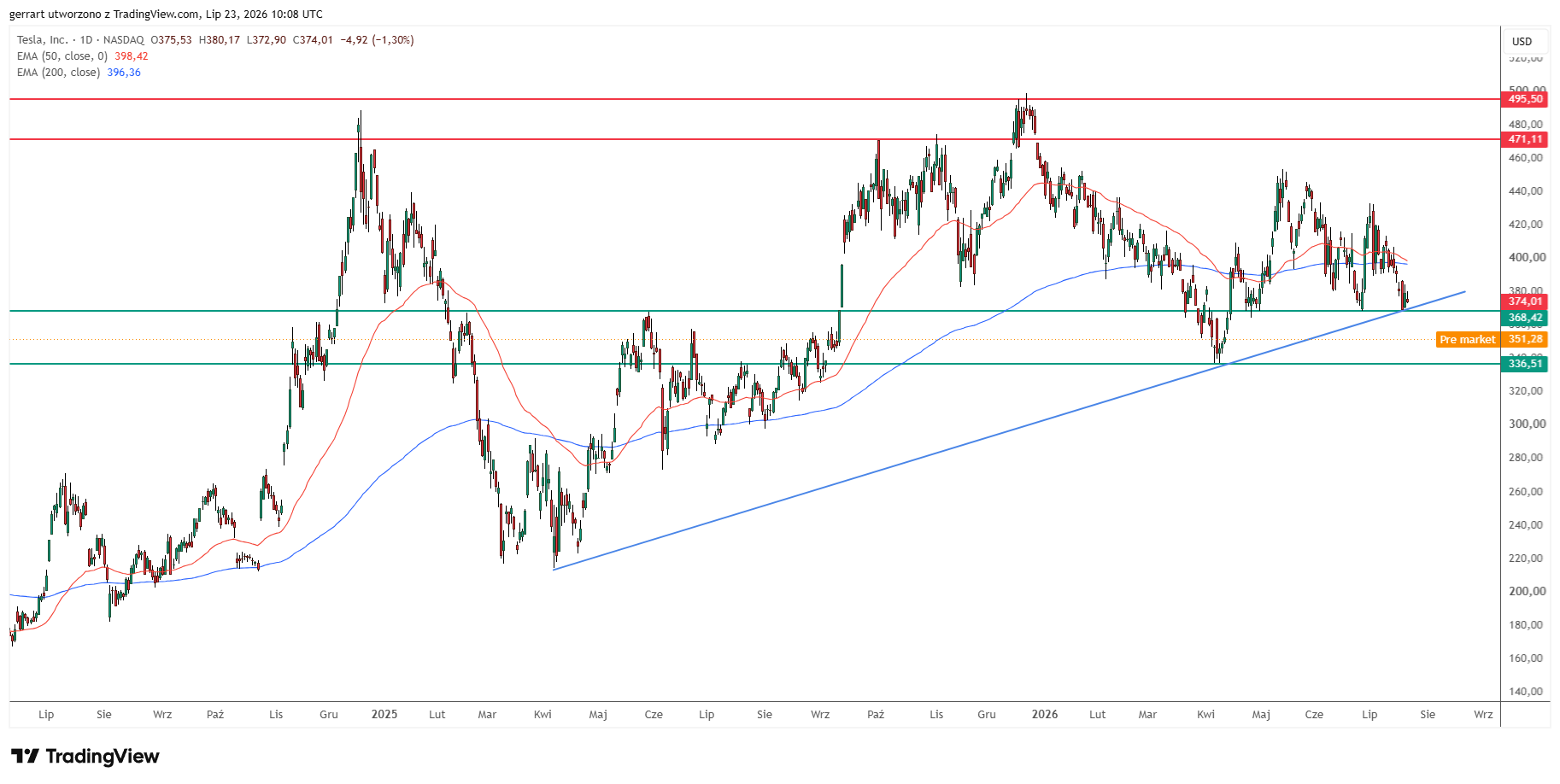The image size is (1560, 784).
Task: Click the orange 351,28 price label
Action: [x=1525, y=339]
